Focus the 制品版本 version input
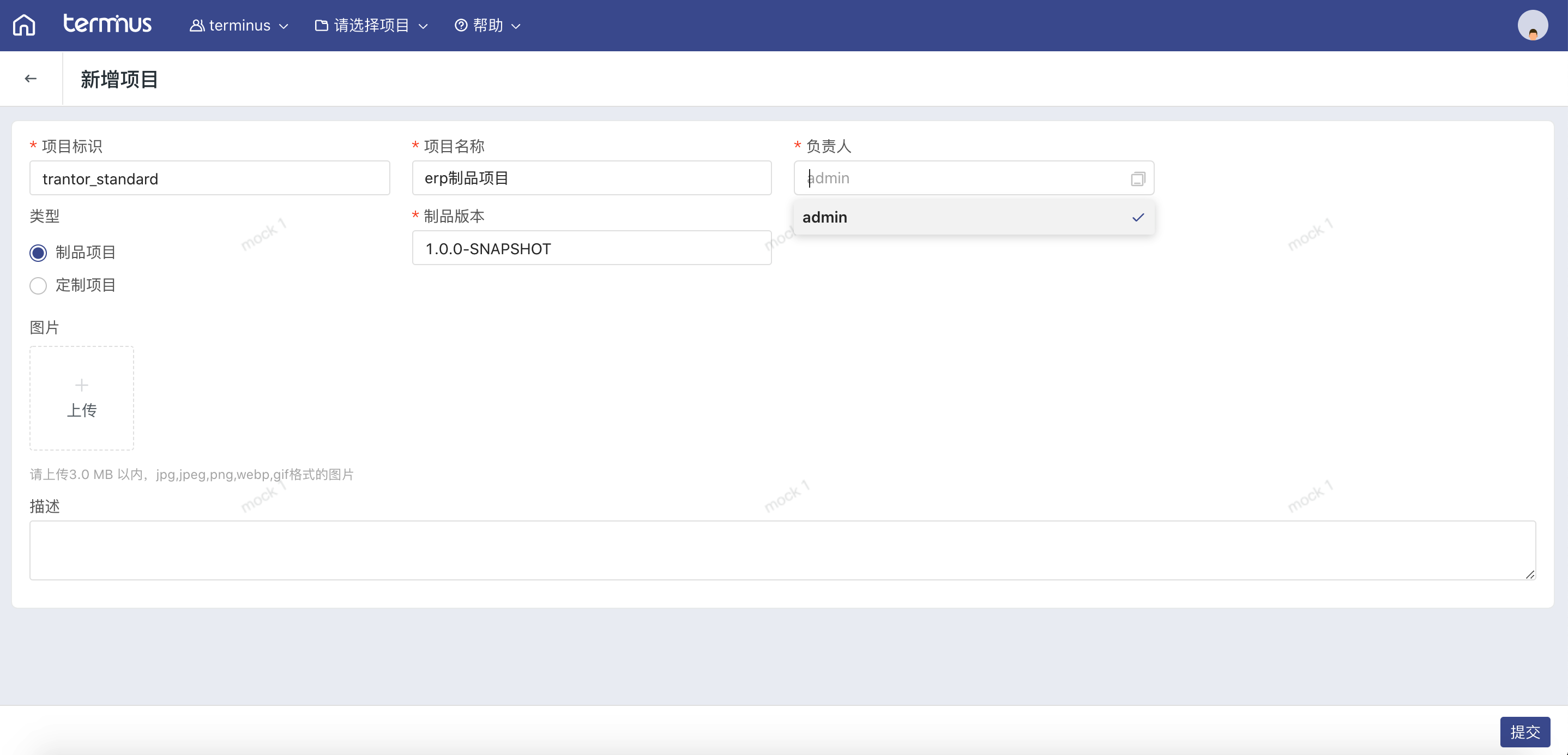Viewport: 1568px width, 755px height. pyautogui.click(x=591, y=248)
